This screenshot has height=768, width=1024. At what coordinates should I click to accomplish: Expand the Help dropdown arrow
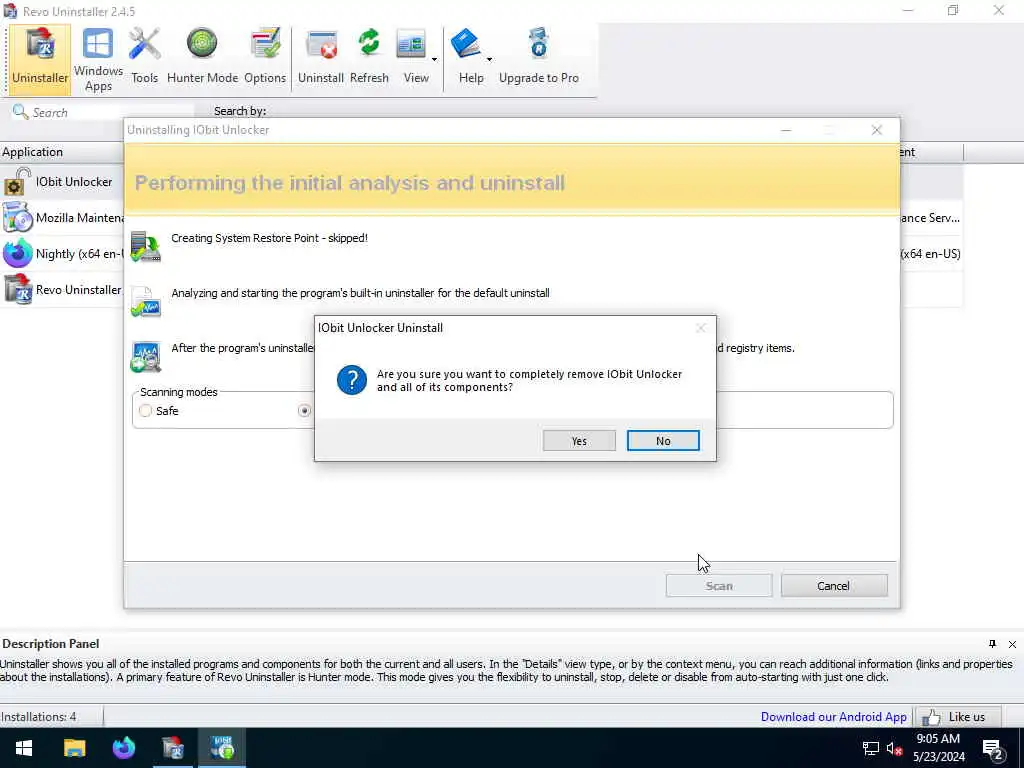[489, 59]
